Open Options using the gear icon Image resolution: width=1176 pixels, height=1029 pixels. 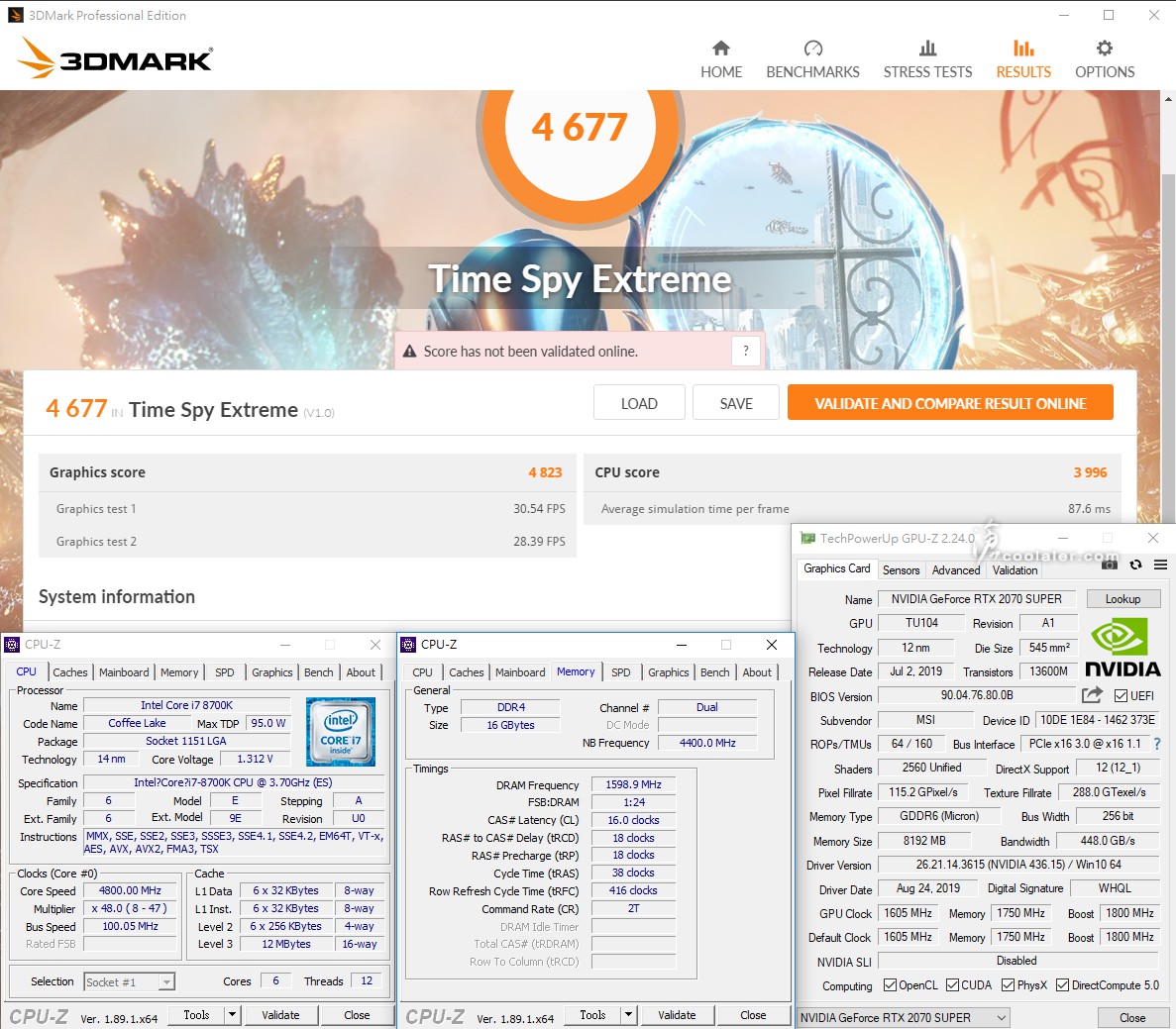tap(1104, 49)
